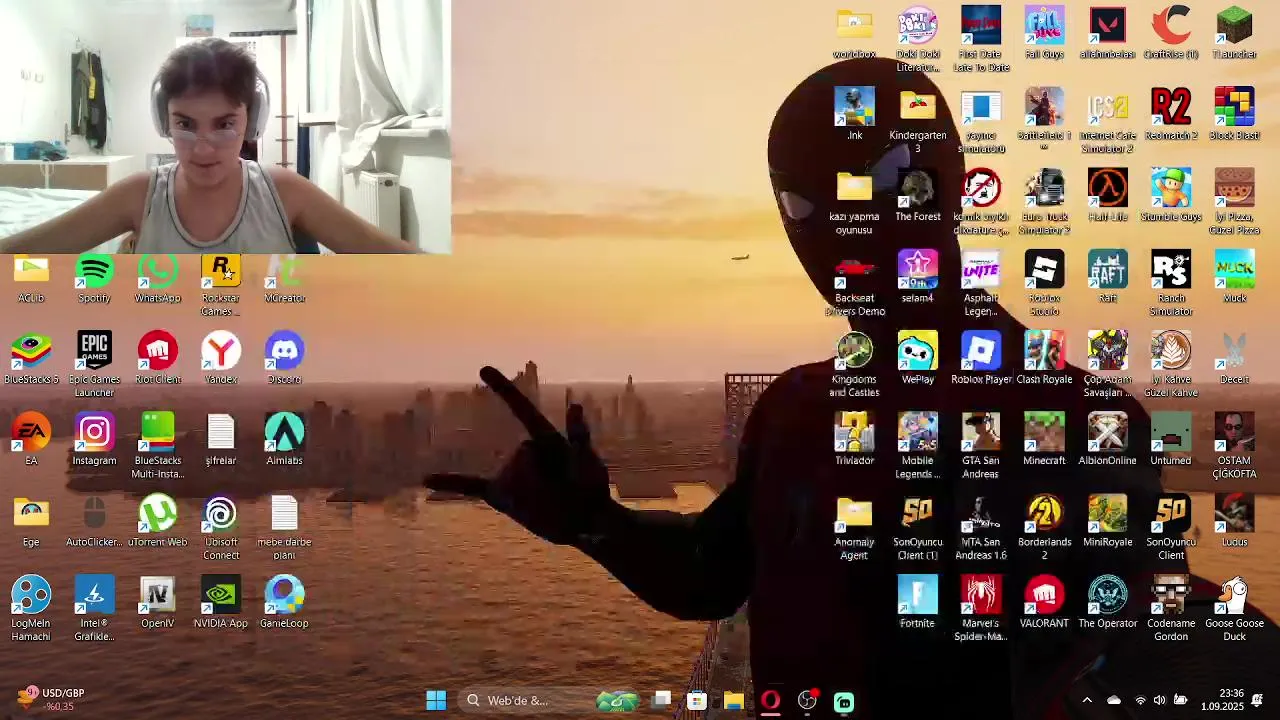This screenshot has width=1280, height=720.
Task: Open File Explorer from the taskbar
Action: [x=734, y=701]
